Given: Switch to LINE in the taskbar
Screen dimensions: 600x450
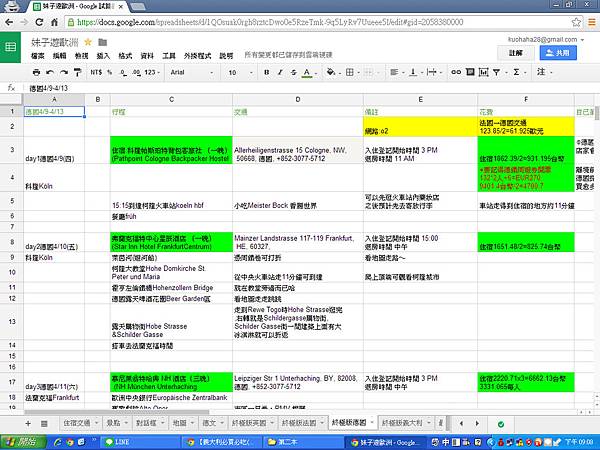Looking at the screenshot, I should [139, 442].
